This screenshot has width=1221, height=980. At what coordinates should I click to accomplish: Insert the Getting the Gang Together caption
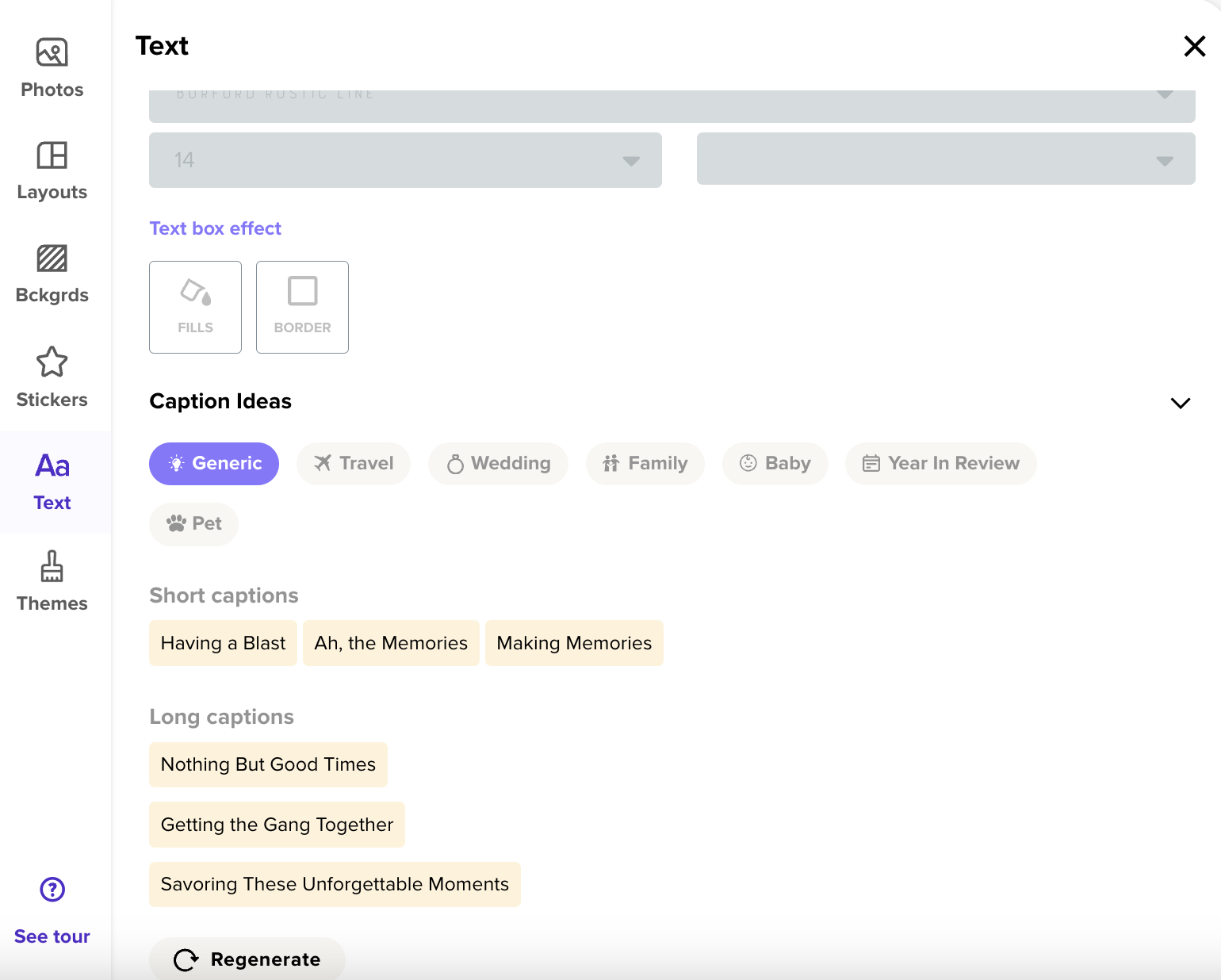(277, 825)
